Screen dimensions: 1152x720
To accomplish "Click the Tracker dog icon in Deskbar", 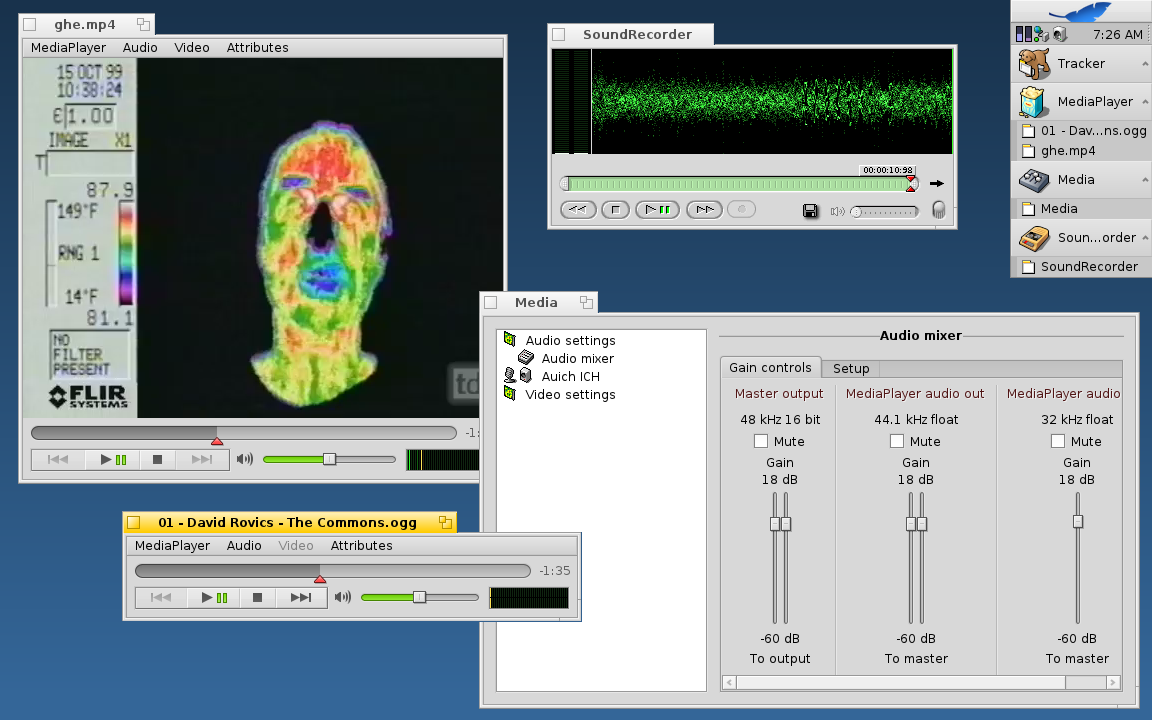I will pos(1033,64).
